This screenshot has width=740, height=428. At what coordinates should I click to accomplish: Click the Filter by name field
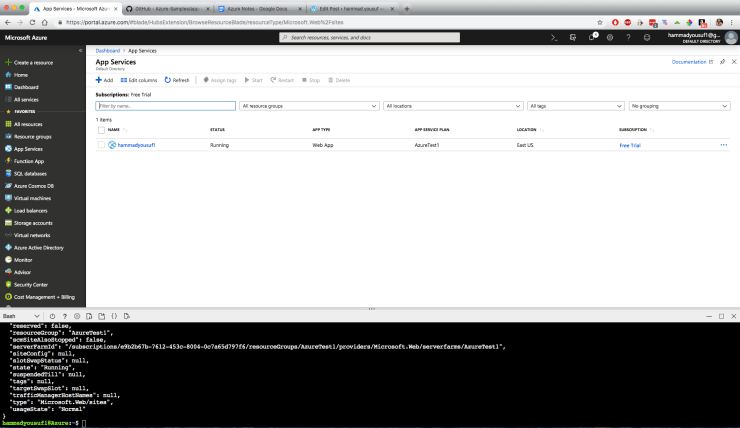point(165,105)
